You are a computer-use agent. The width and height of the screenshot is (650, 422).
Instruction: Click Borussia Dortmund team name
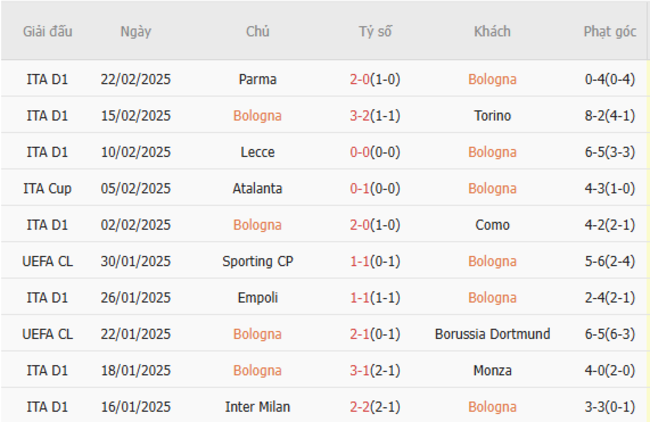click(492, 334)
